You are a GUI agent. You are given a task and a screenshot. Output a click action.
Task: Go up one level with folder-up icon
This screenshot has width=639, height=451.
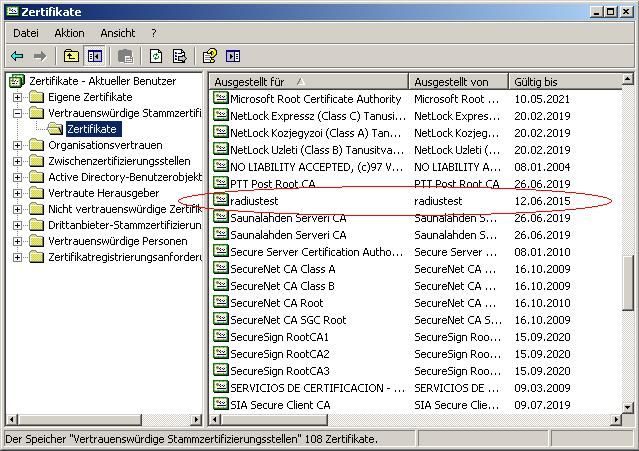point(71,56)
